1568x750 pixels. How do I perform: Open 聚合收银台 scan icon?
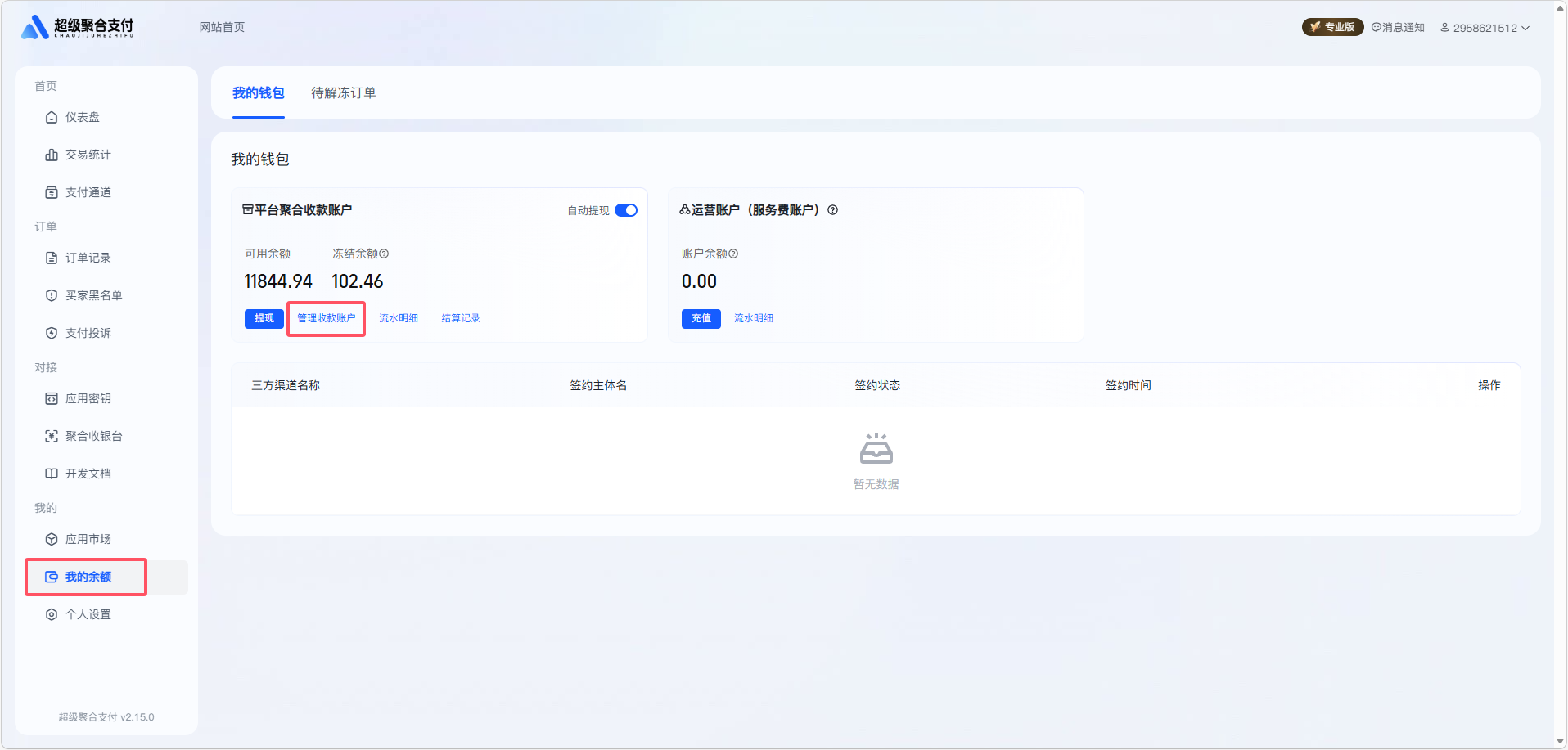(x=52, y=436)
